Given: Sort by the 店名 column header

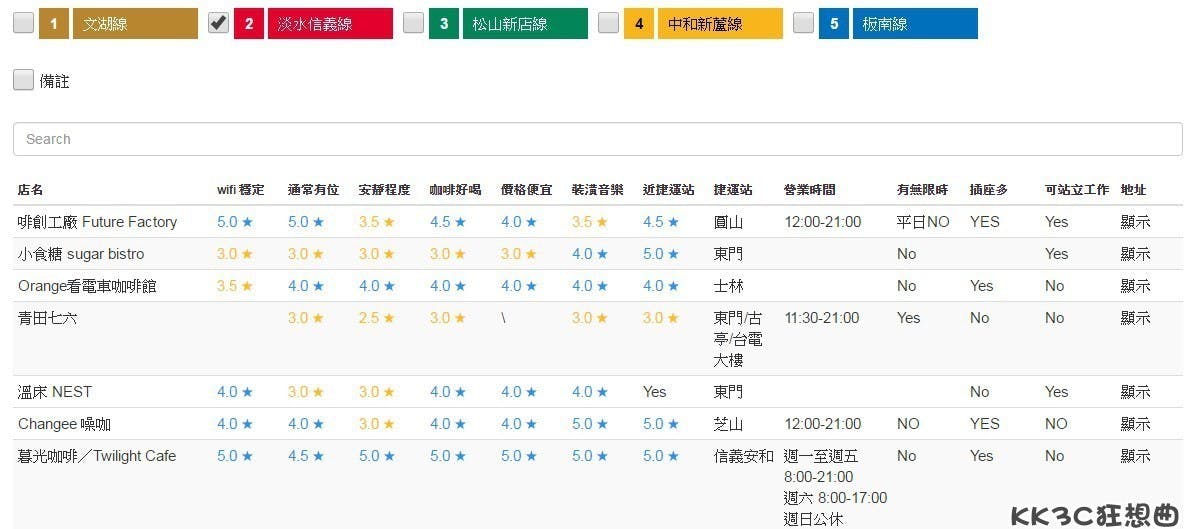Looking at the screenshot, I should coord(30,190).
